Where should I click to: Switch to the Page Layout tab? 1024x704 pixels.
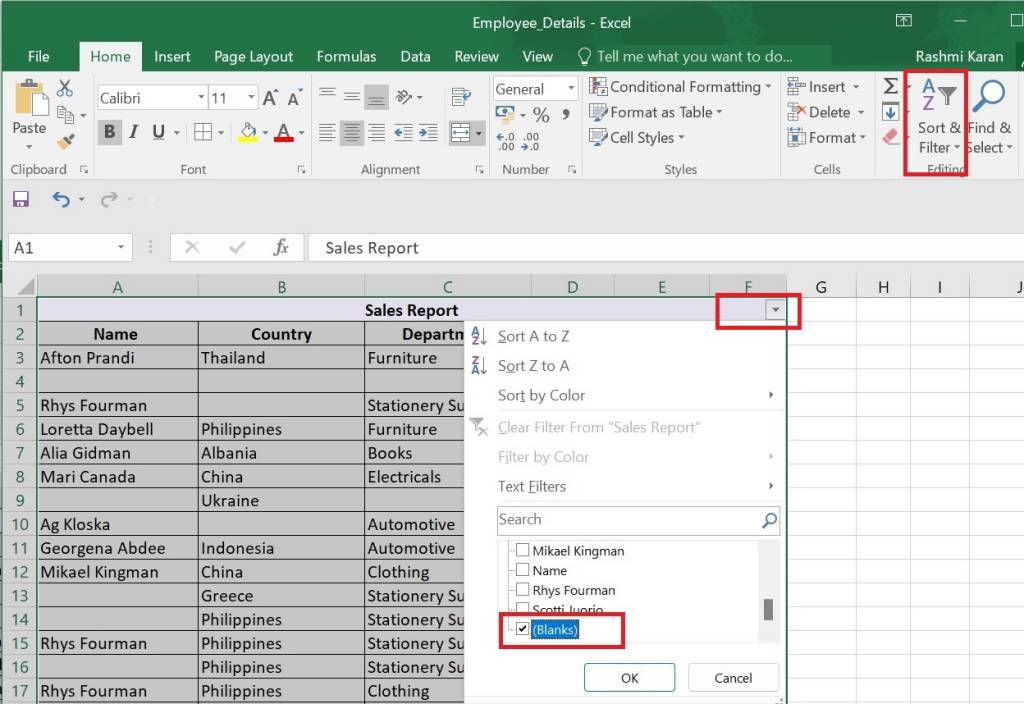coord(255,57)
